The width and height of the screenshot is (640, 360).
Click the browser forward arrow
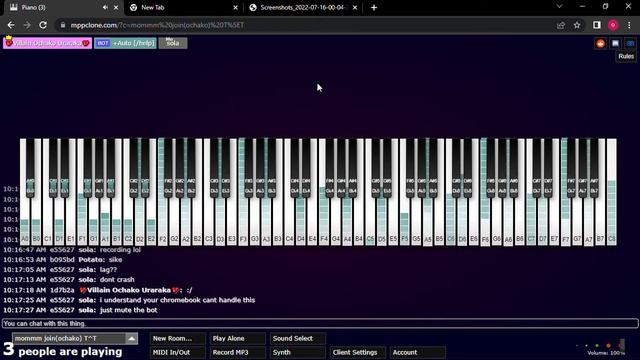(27, 25)
